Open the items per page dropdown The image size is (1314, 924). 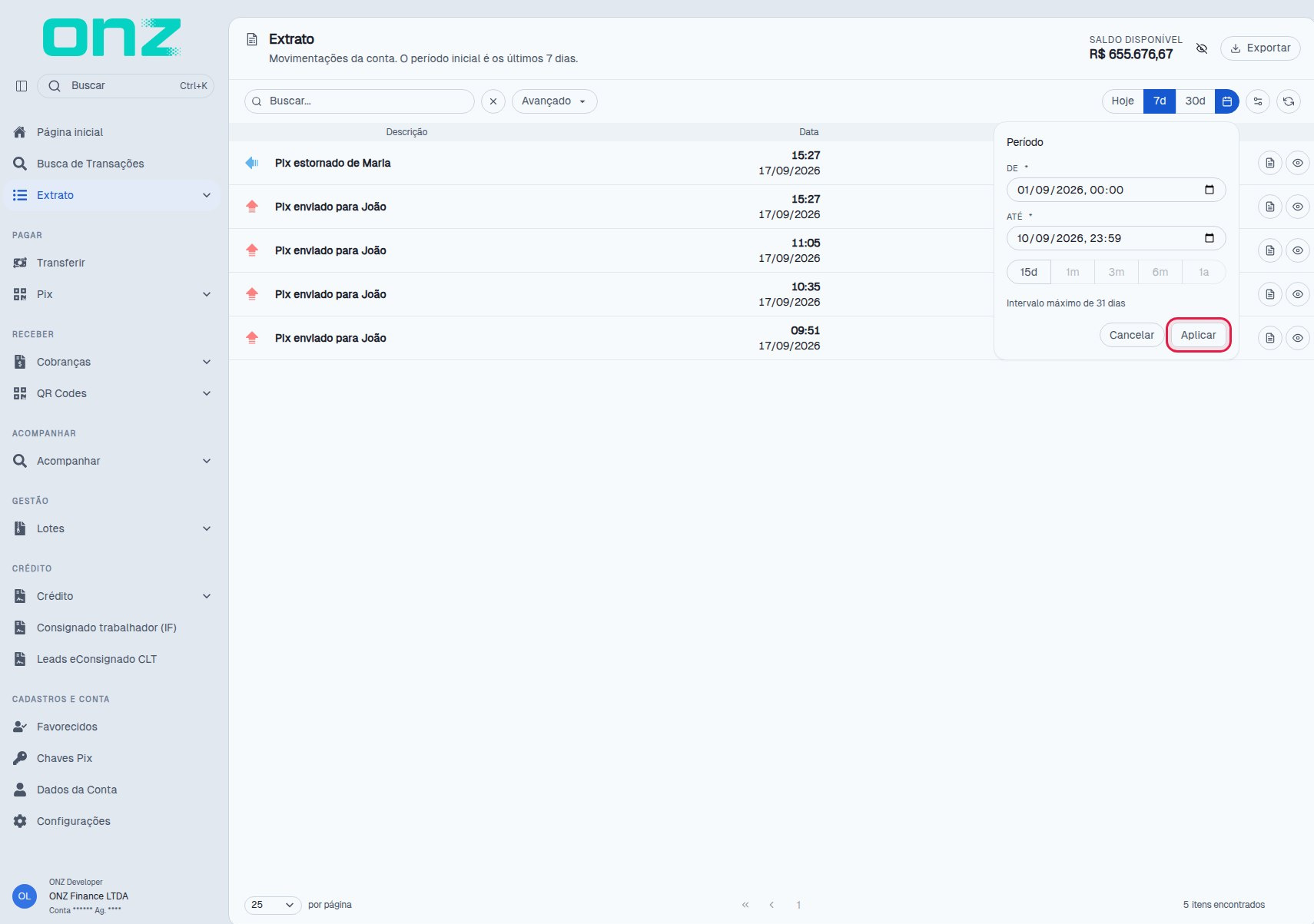273,905
